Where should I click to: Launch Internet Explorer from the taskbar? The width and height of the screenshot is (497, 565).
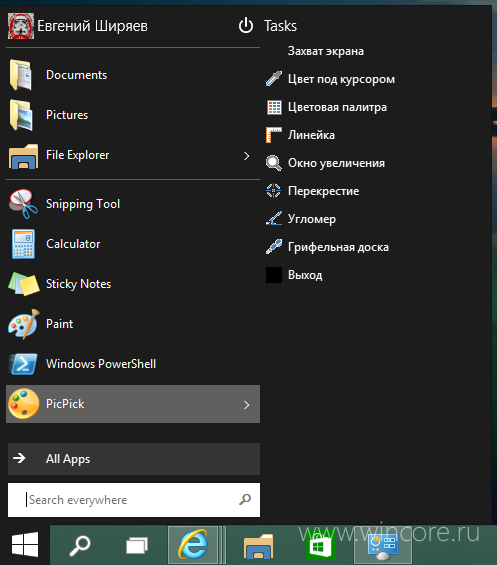[x=194, y=545]
